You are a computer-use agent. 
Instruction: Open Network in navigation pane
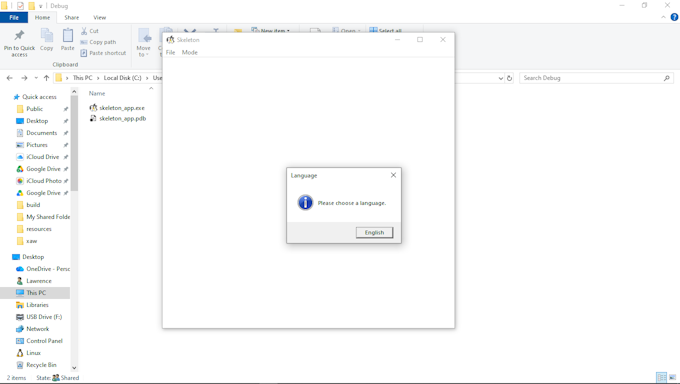pyautogui.click(x=33, y=329)
